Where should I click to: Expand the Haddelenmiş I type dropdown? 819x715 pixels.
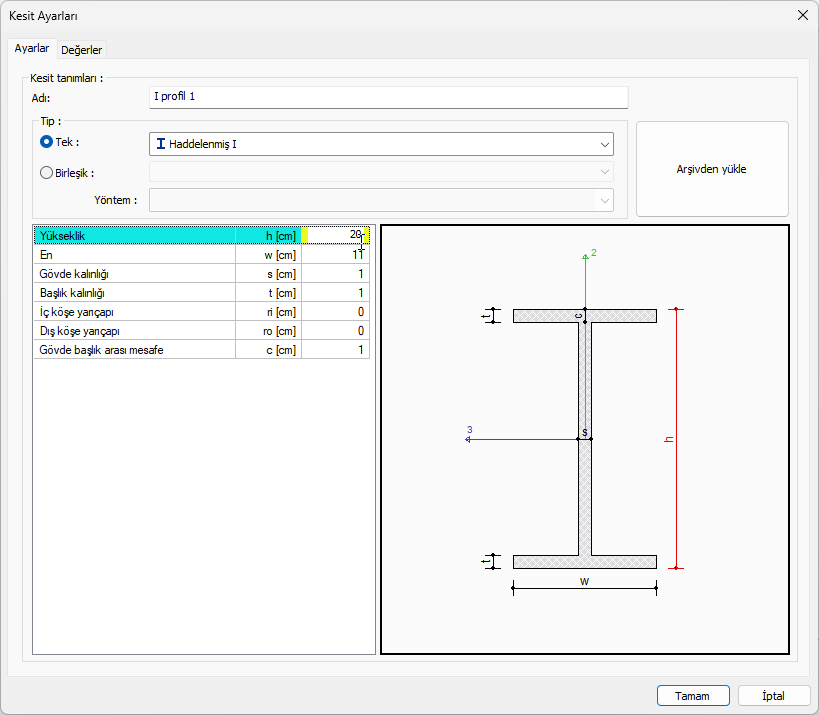click(x=605, y=144)
